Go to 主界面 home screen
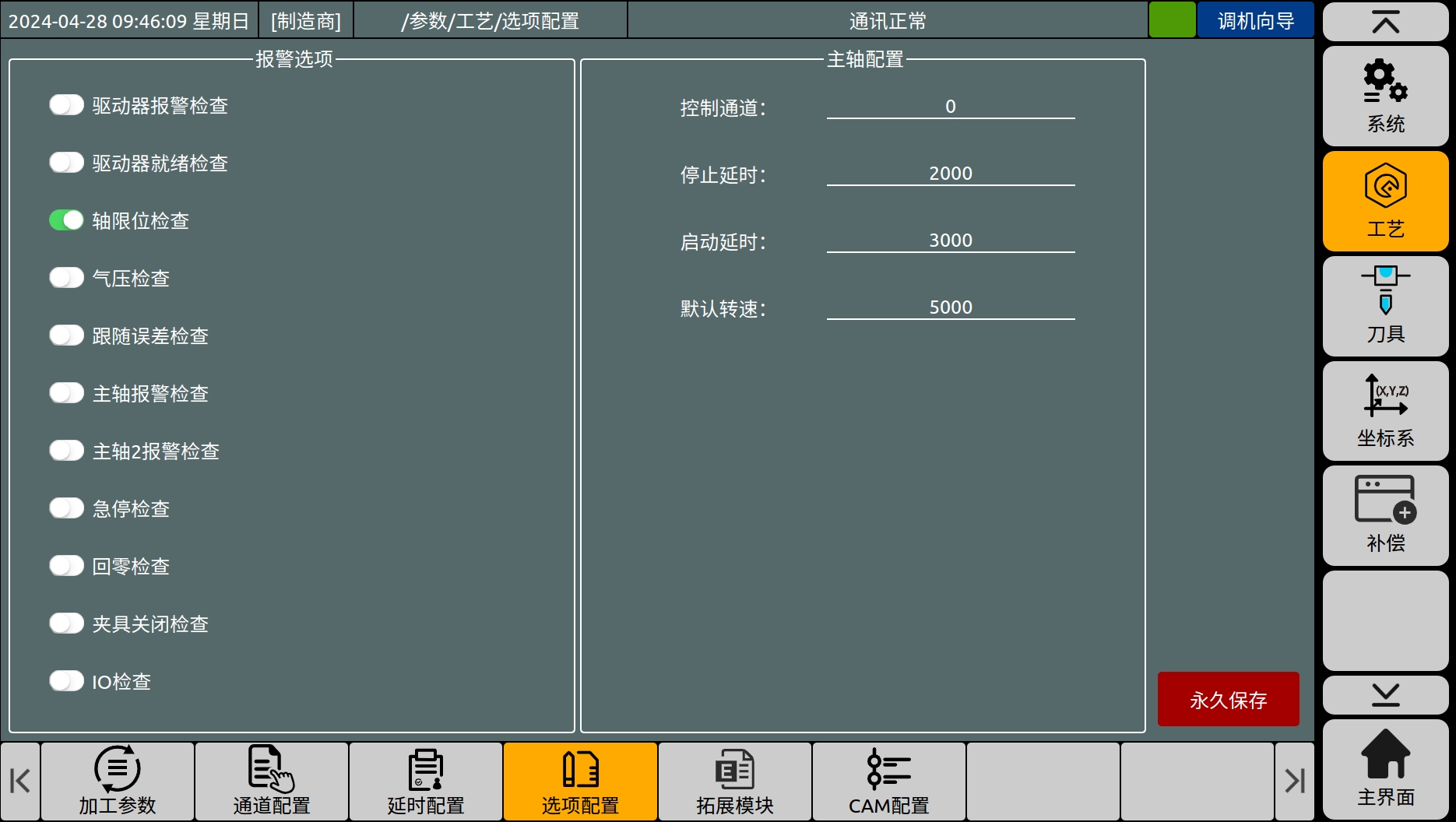 [x=1385, y=769]
